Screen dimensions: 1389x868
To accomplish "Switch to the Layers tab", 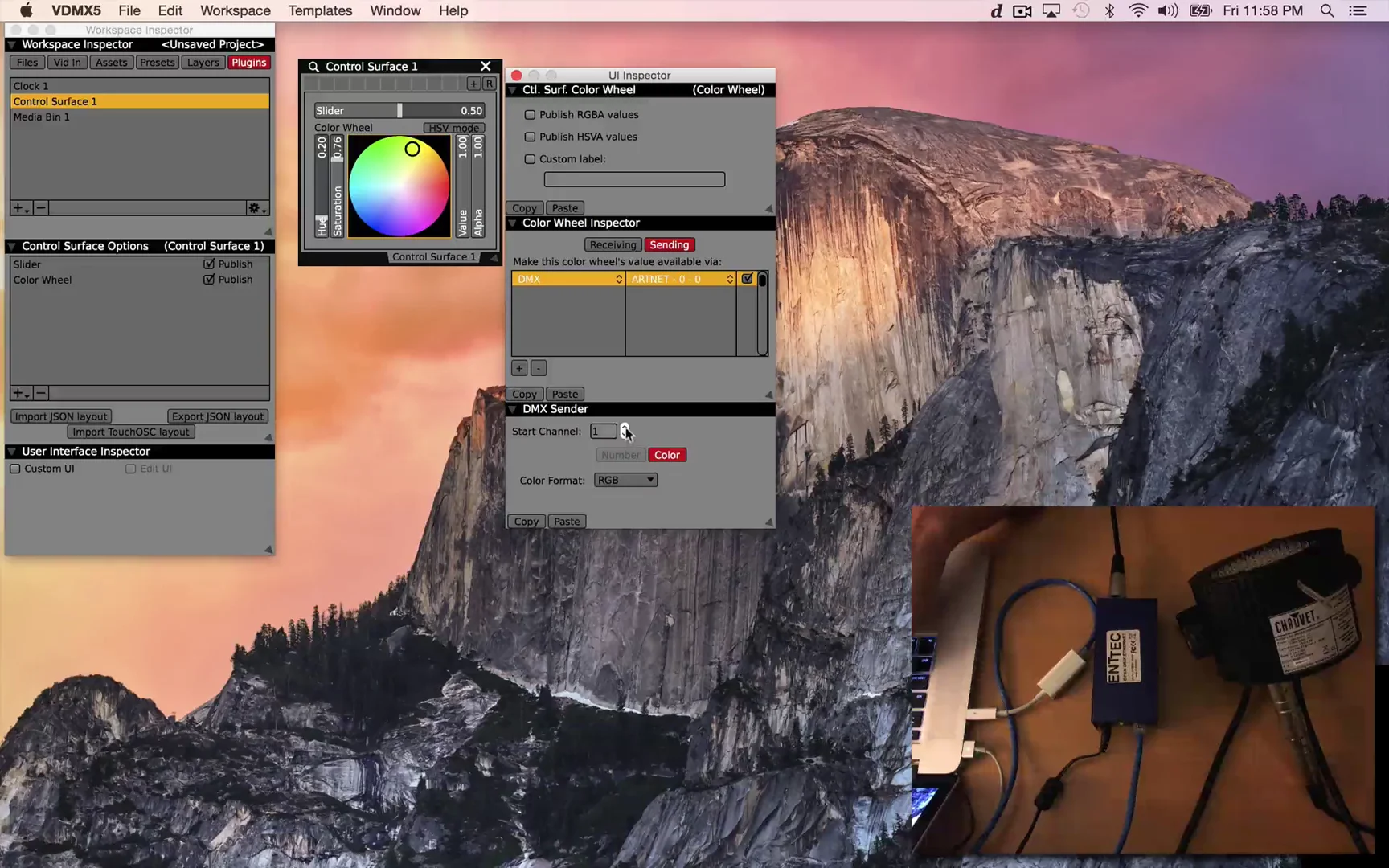I will coord(203,63).
